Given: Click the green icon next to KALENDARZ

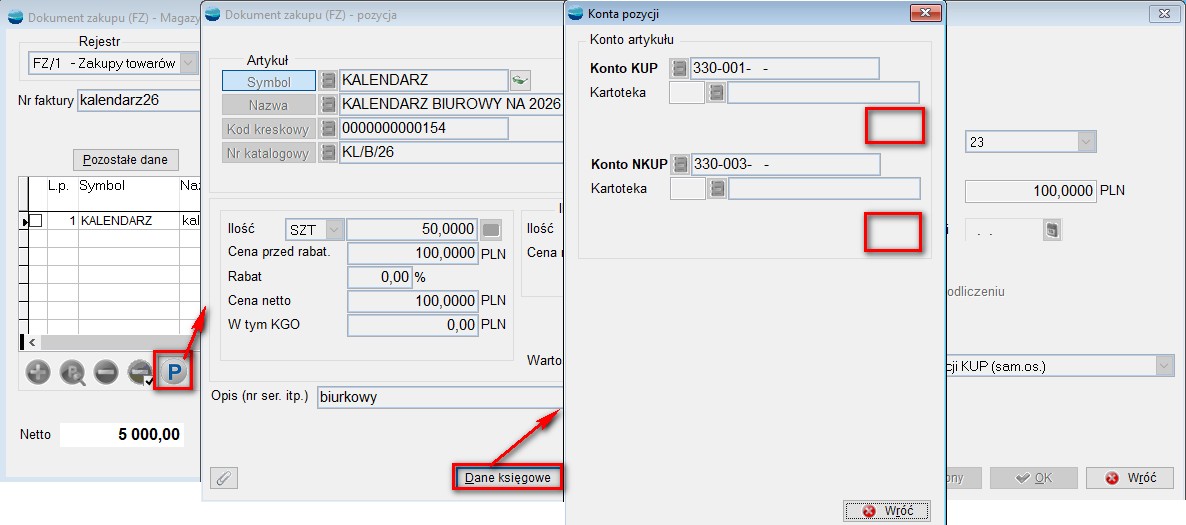Looking at the screenshot, I should coord(520,80).
